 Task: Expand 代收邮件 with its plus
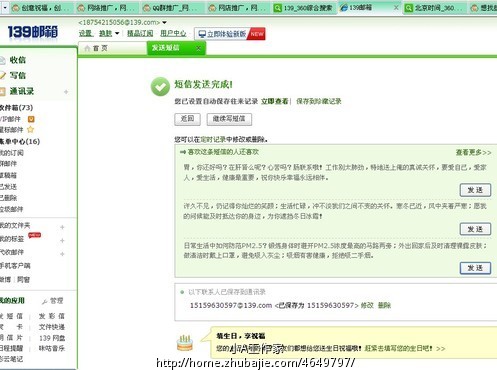click(62, 254)
